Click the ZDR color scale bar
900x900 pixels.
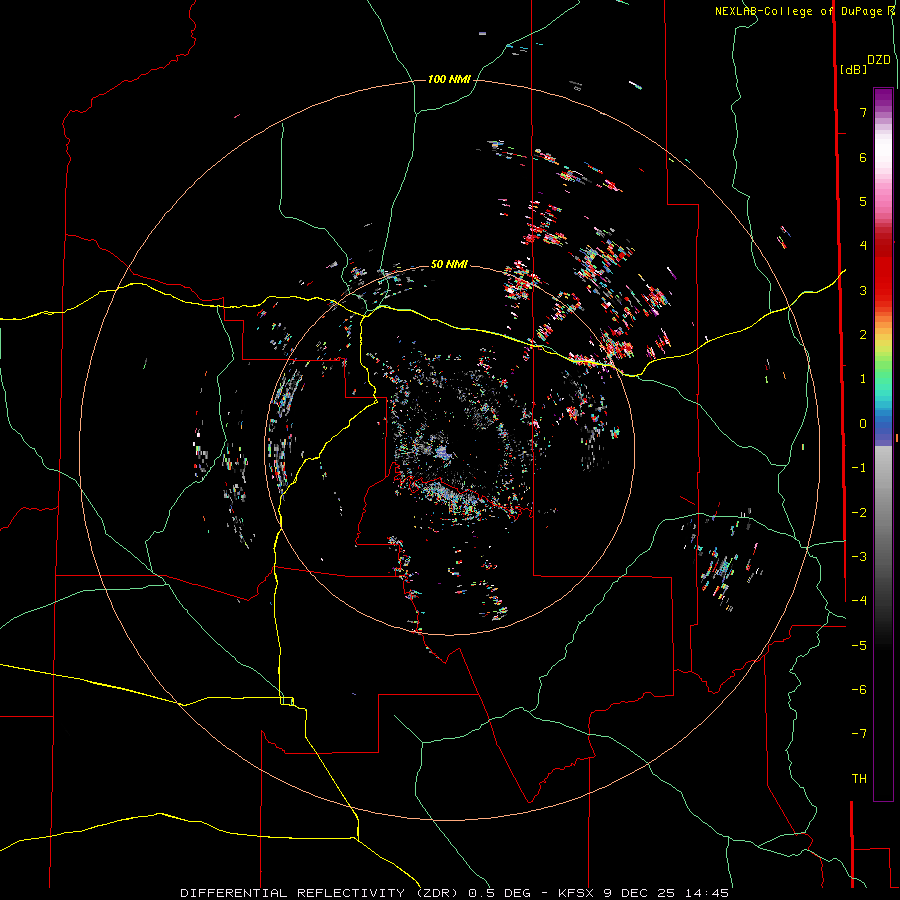click(883, 444)
